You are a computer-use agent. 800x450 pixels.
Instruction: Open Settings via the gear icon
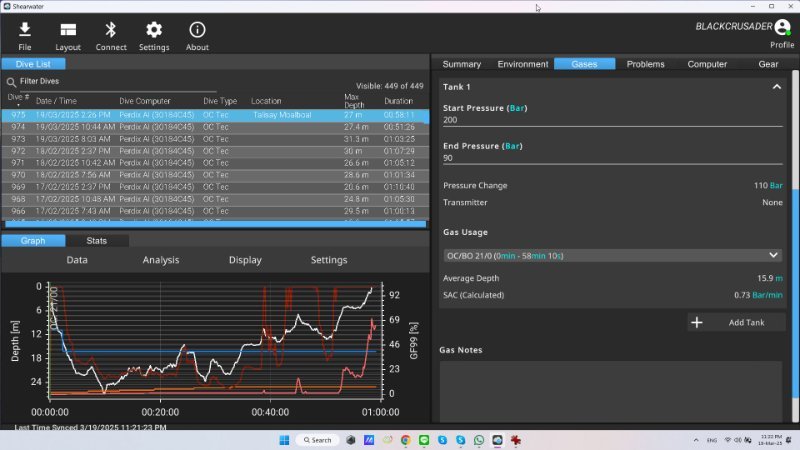pos(153,30)
